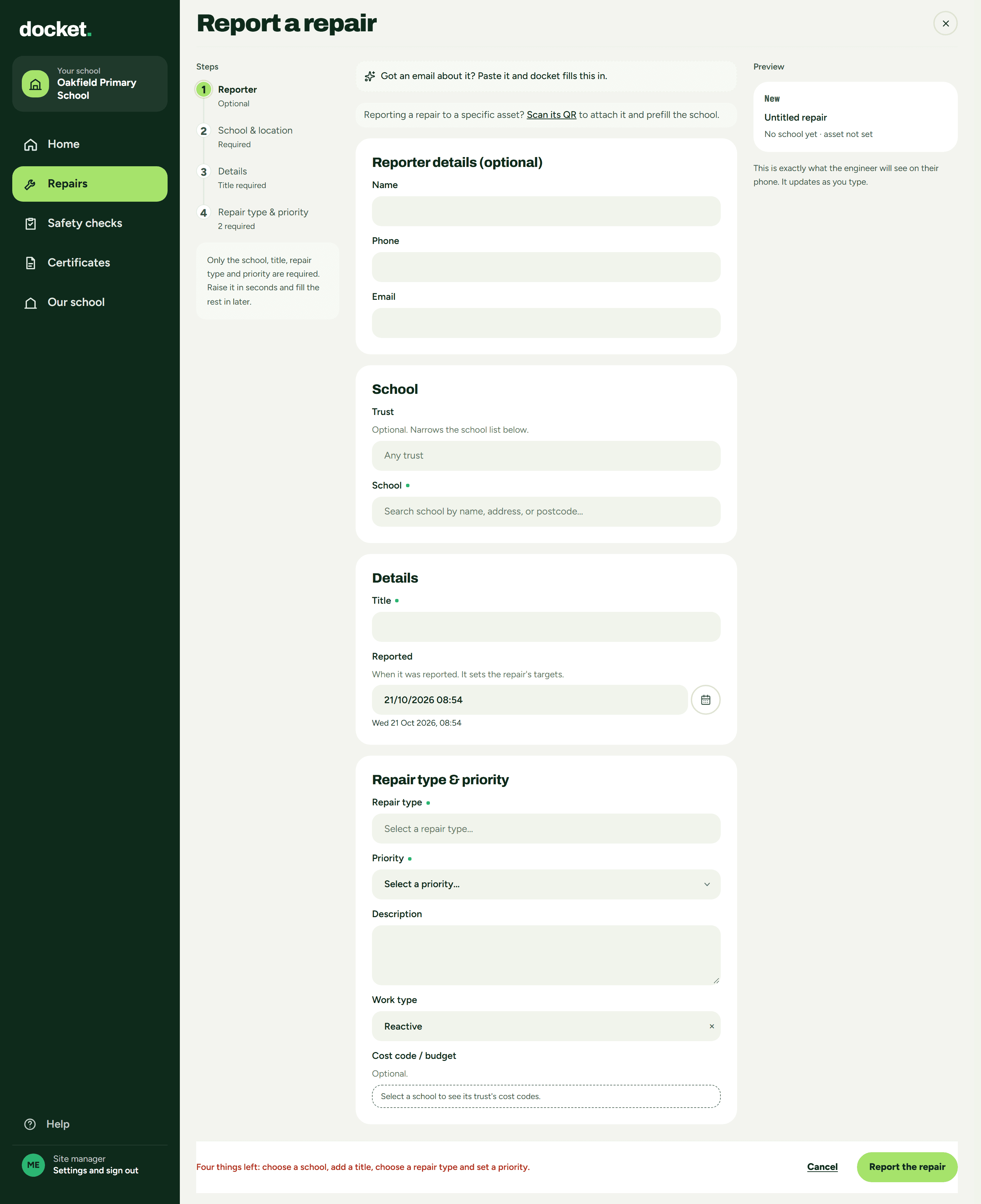The height and width of the screenshot is (1204, 981).
Task: Open the Repairs section
Action: click(x=90, y=184)
